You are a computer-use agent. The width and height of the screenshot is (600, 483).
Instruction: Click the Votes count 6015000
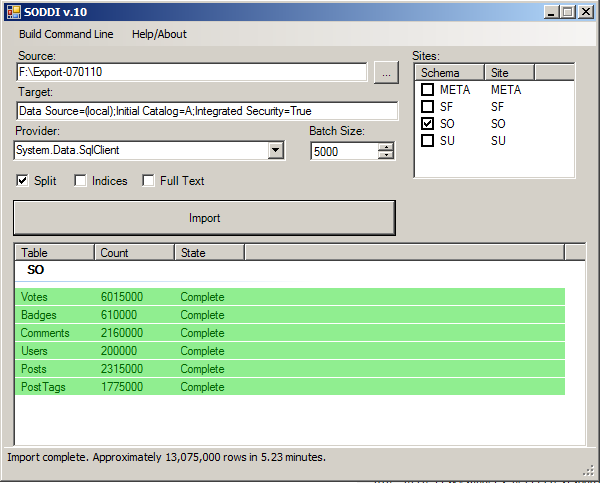[x=122, y=297]
